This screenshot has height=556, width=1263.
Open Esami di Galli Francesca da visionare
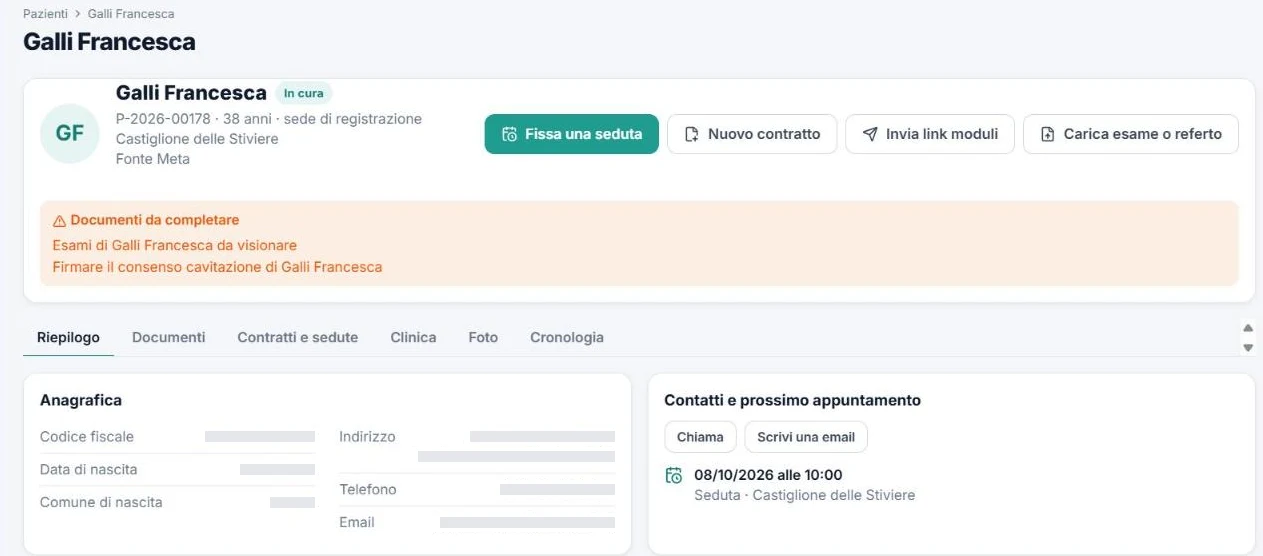(x=175, y=245)
